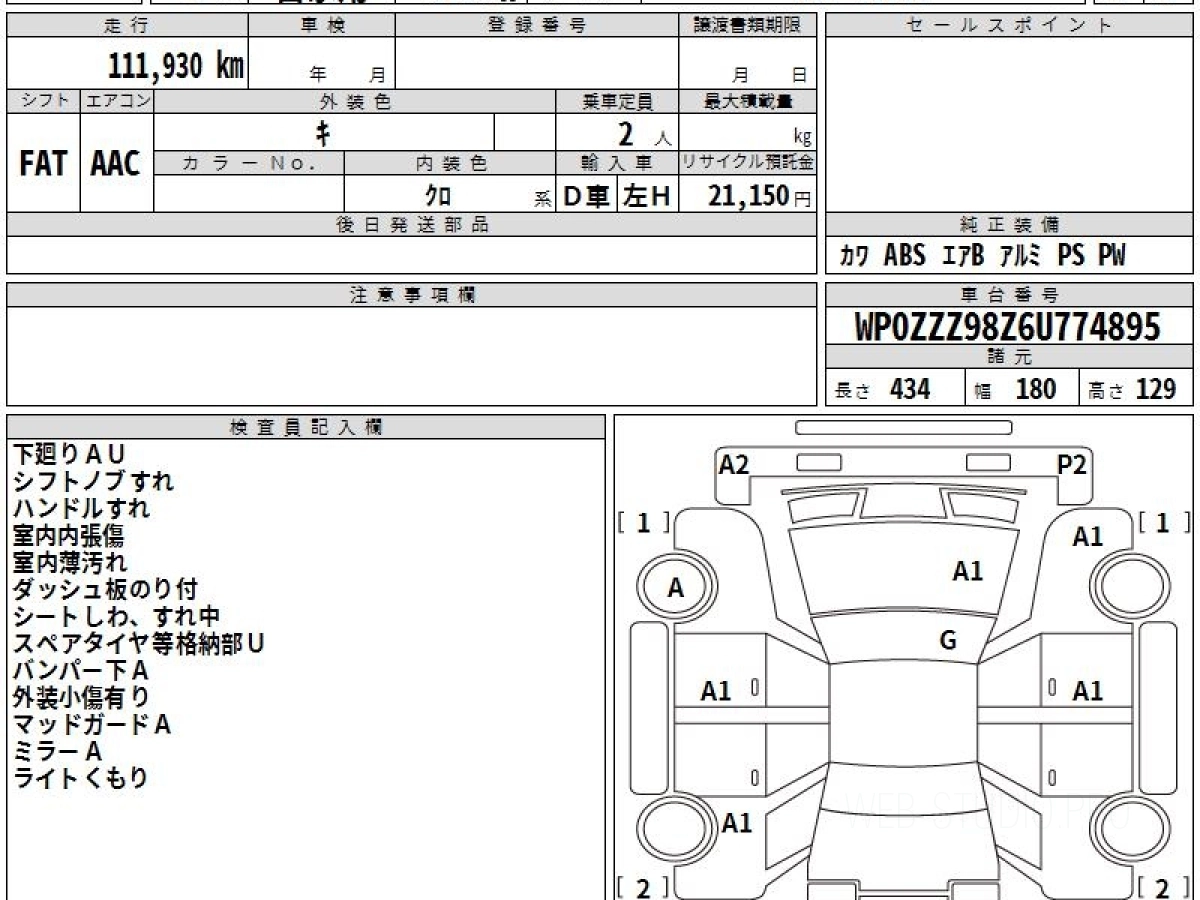
Task: Select the 登録番号 header
Action: (x=536, y=26)
